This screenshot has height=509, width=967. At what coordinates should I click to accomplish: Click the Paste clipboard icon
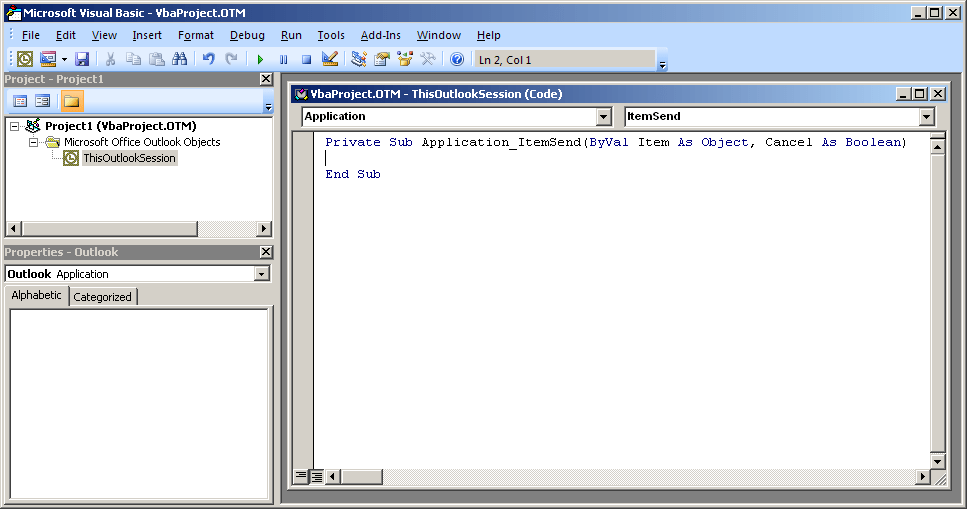pos(157,59)
